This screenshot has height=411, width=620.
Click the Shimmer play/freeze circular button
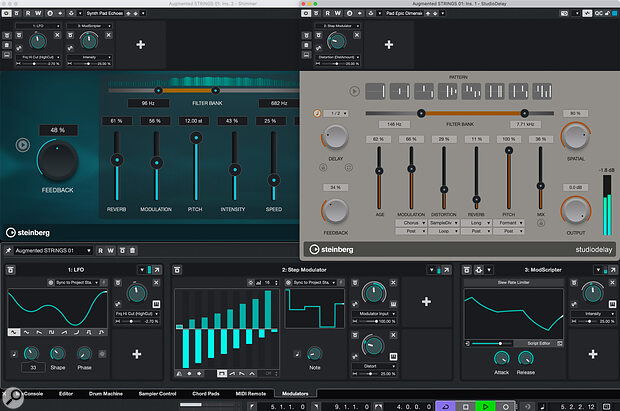[x=23, y=145]
